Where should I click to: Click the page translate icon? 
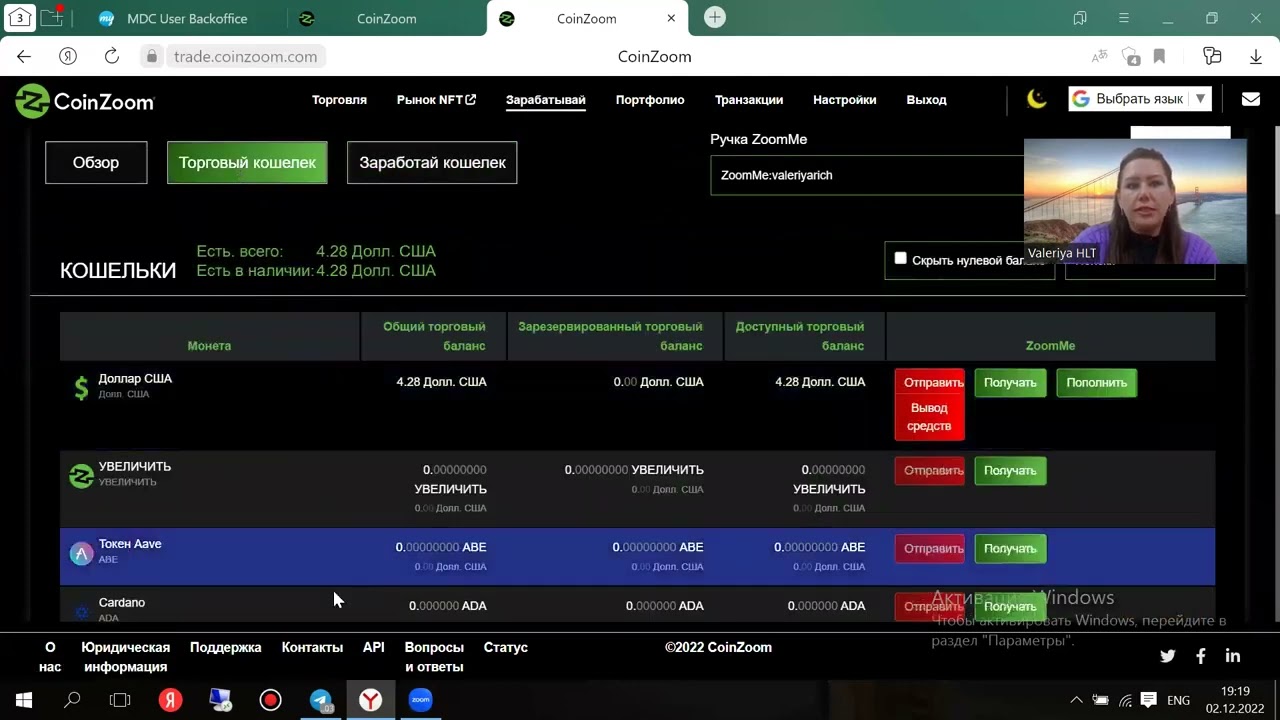pos(1099,57)
